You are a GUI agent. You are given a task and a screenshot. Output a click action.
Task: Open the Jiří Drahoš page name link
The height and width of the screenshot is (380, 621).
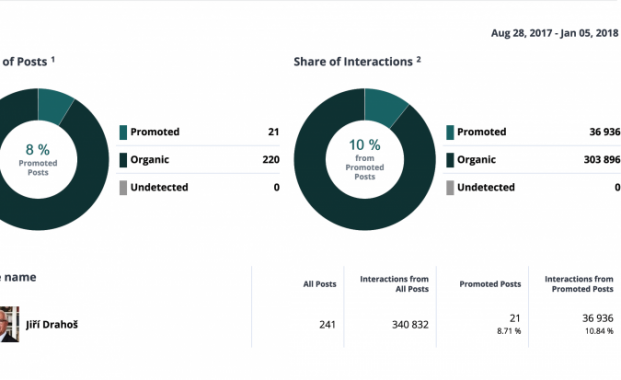52,325
